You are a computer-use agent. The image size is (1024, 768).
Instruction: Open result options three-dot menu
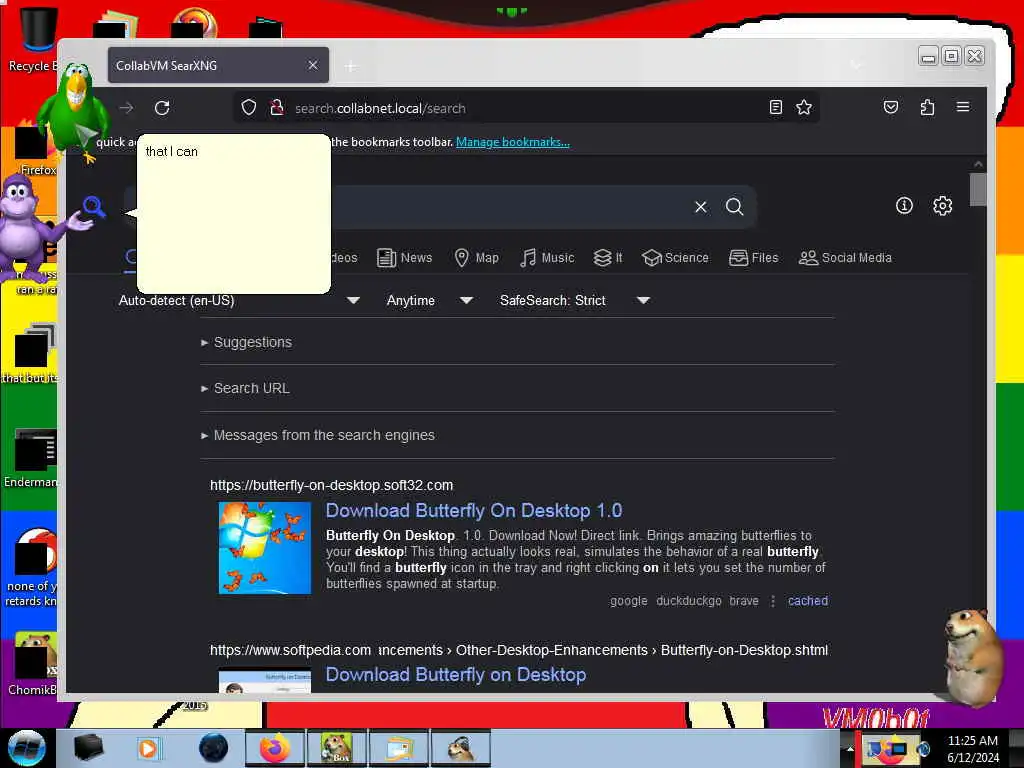point(773,601)
